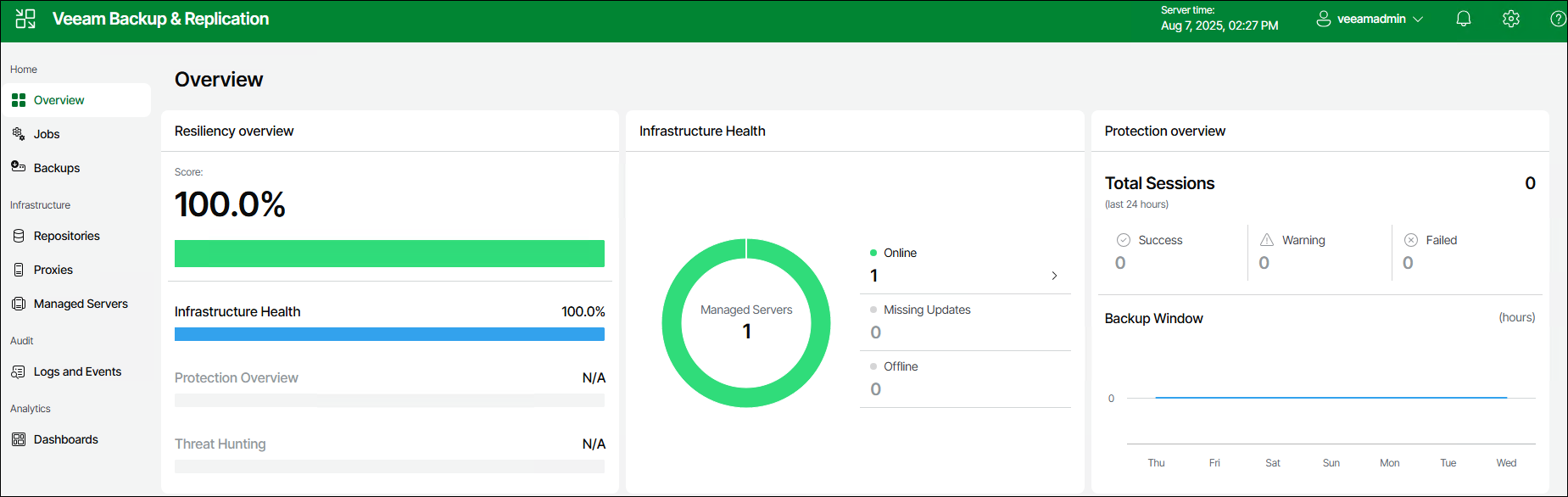Open settings via the gear icon
Image resolution: width=1568 pixels, height=497 pixels.
(1510, 19)
